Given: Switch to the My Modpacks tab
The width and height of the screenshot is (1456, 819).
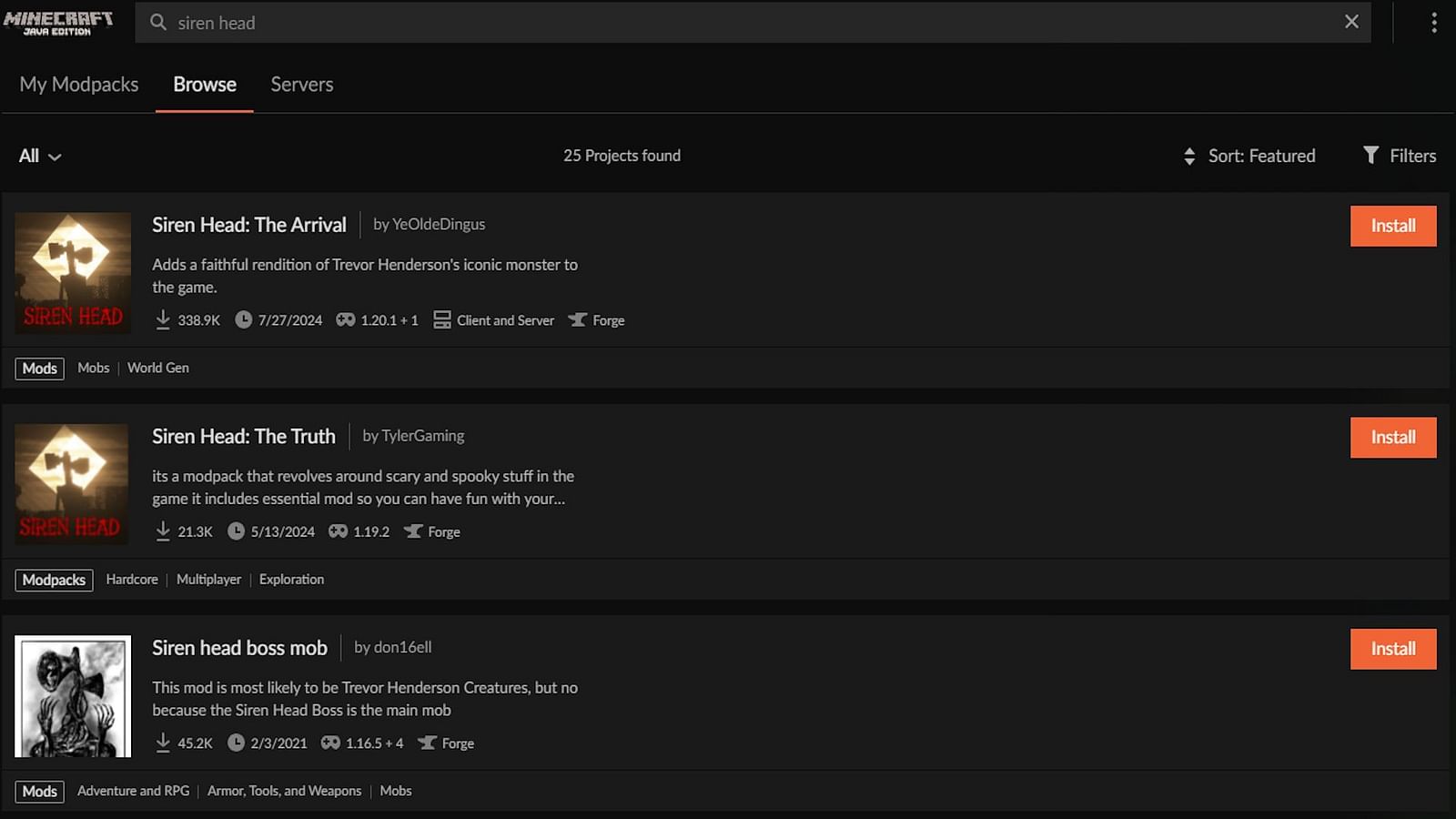Looking at the screenshot, I should point(79,85).
